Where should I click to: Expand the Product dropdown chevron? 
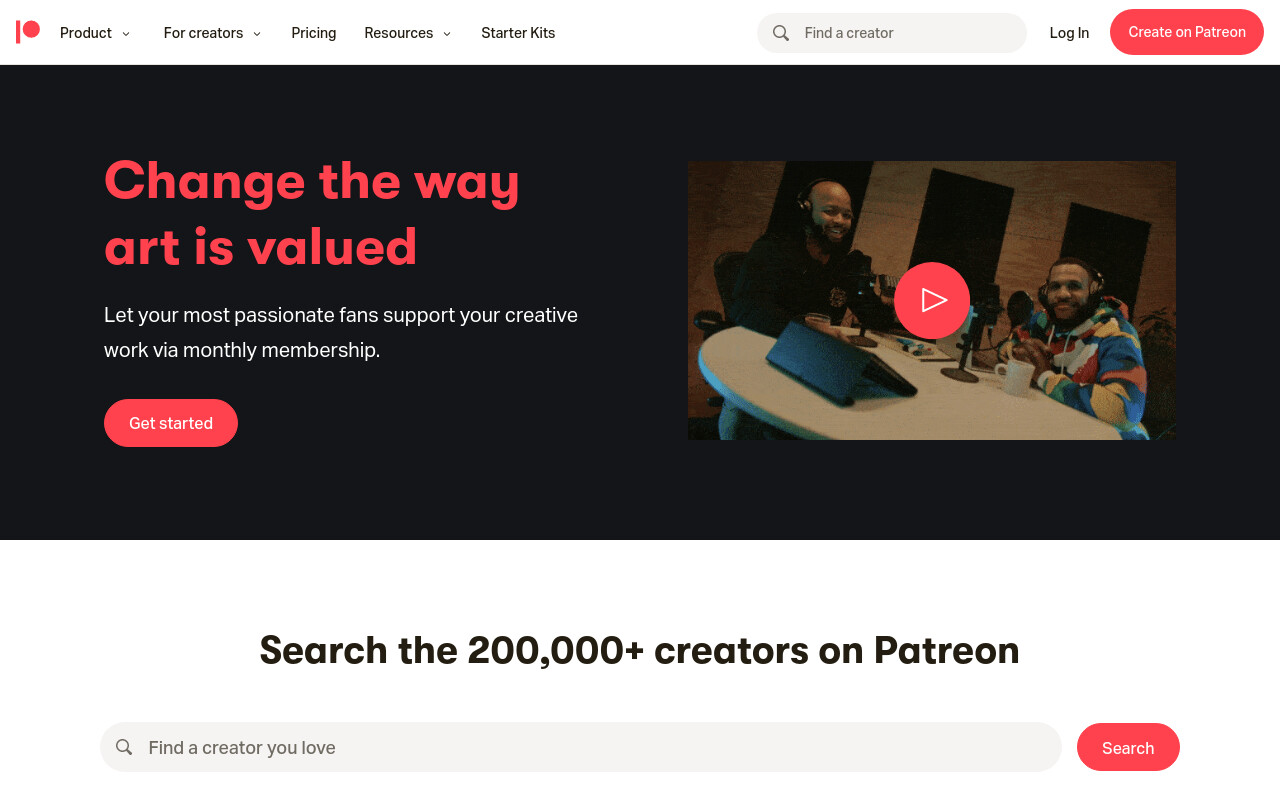pyautogui.click(x=126, y=34)
